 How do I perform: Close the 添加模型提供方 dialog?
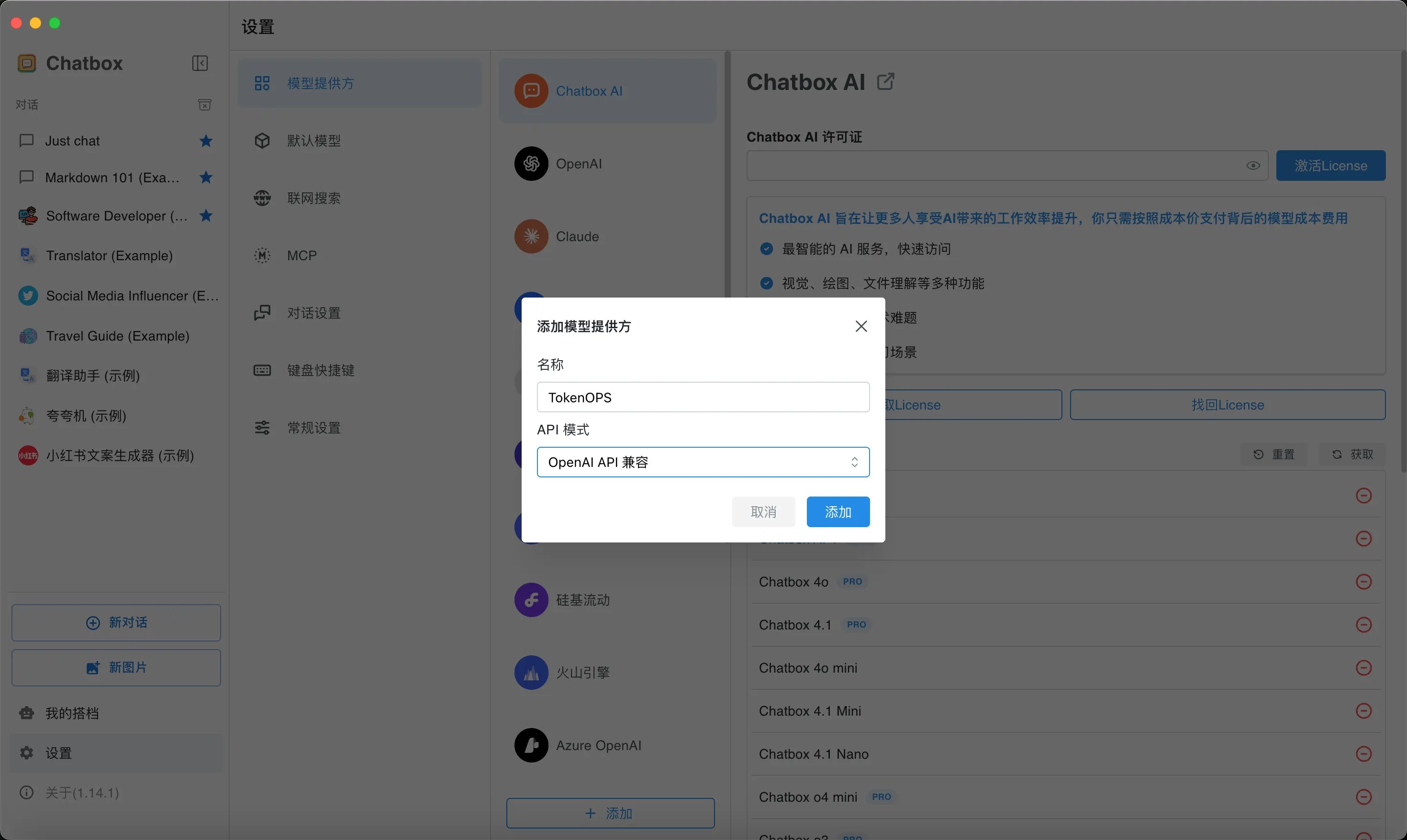point(860,326)
